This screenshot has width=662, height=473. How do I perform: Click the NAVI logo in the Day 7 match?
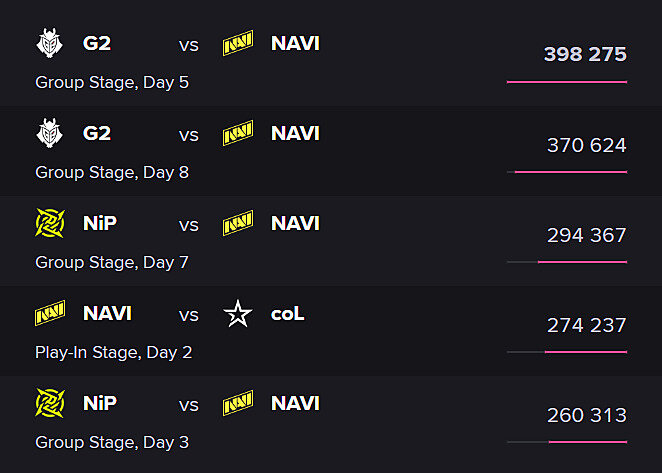click(x=238, y=224)
